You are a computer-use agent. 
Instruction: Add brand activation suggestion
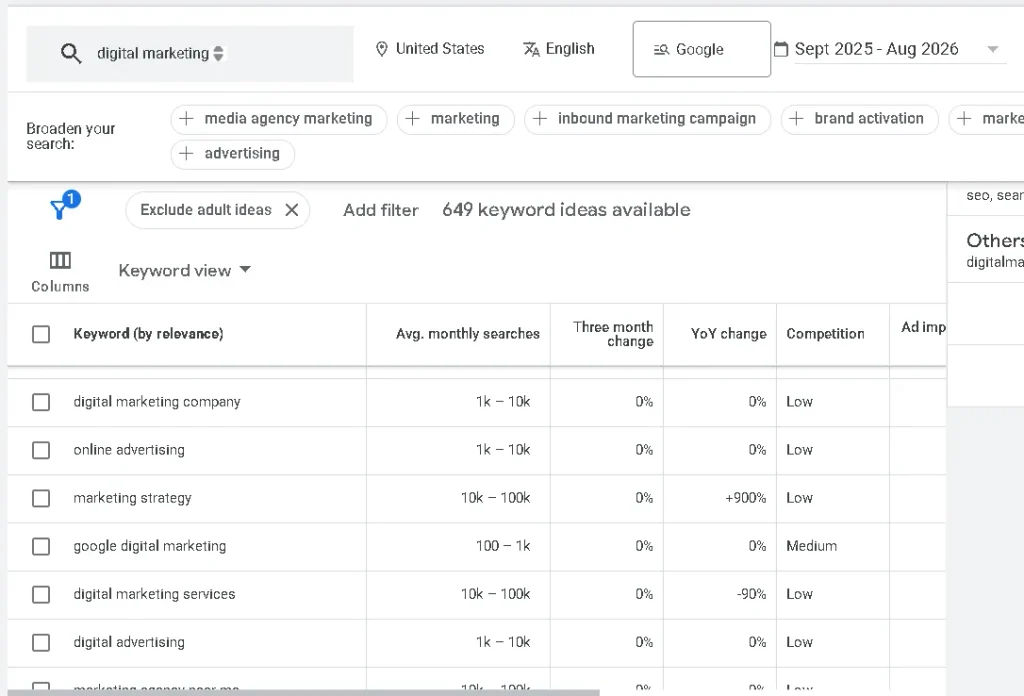(859, 119)
